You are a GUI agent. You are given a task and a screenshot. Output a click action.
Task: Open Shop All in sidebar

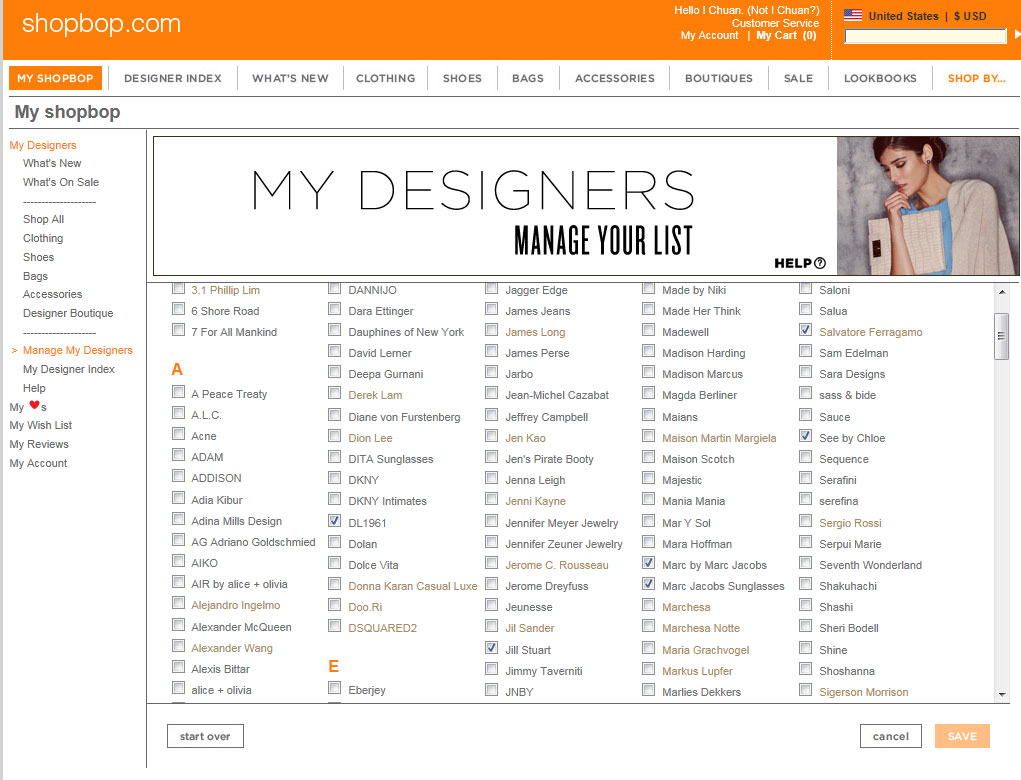[44, 219]
